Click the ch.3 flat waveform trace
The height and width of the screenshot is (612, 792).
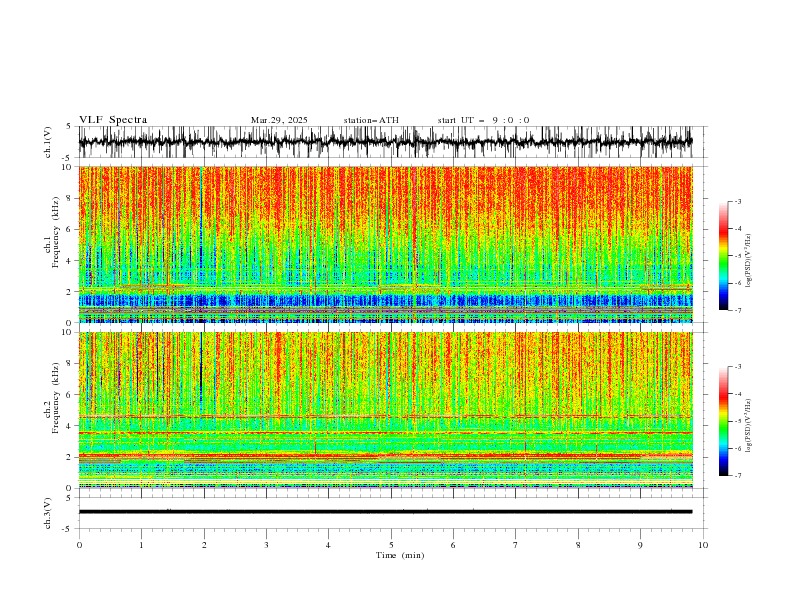pyautogui.click(x=385, y=512)
